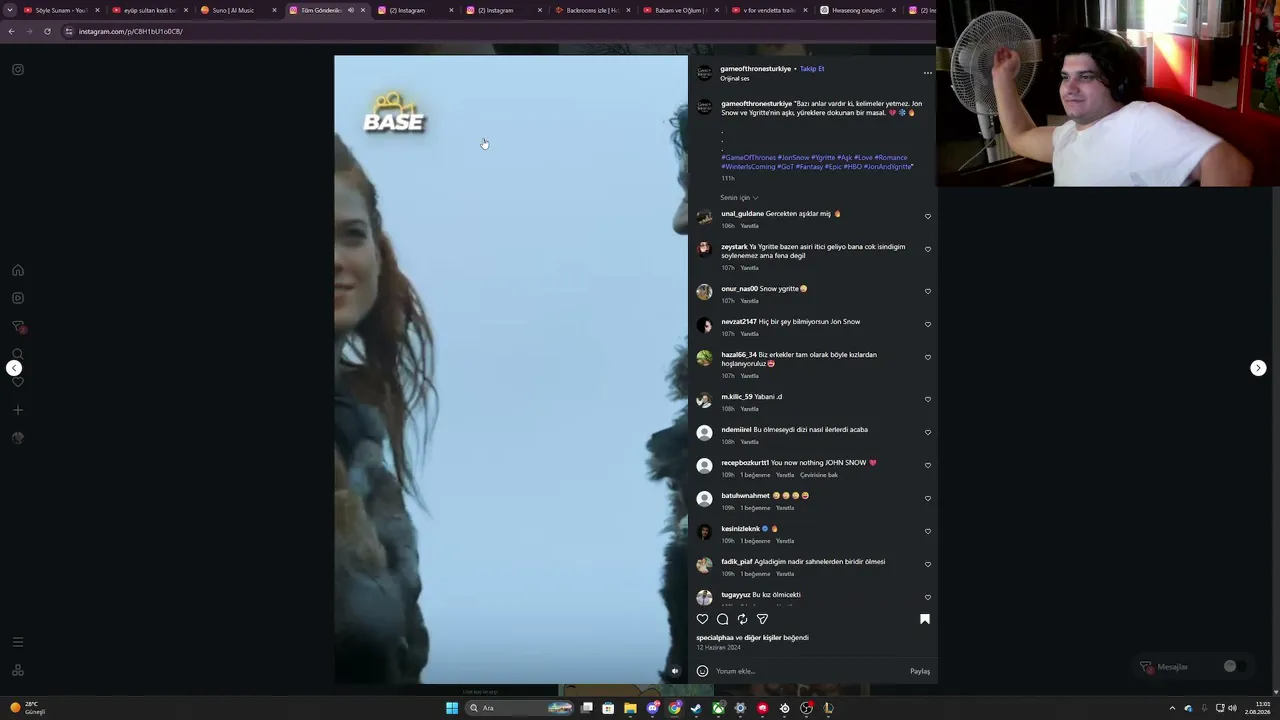The image size is (1280, 720).
Task: Share the post via paper plane icon
Action: click(762, 619)
